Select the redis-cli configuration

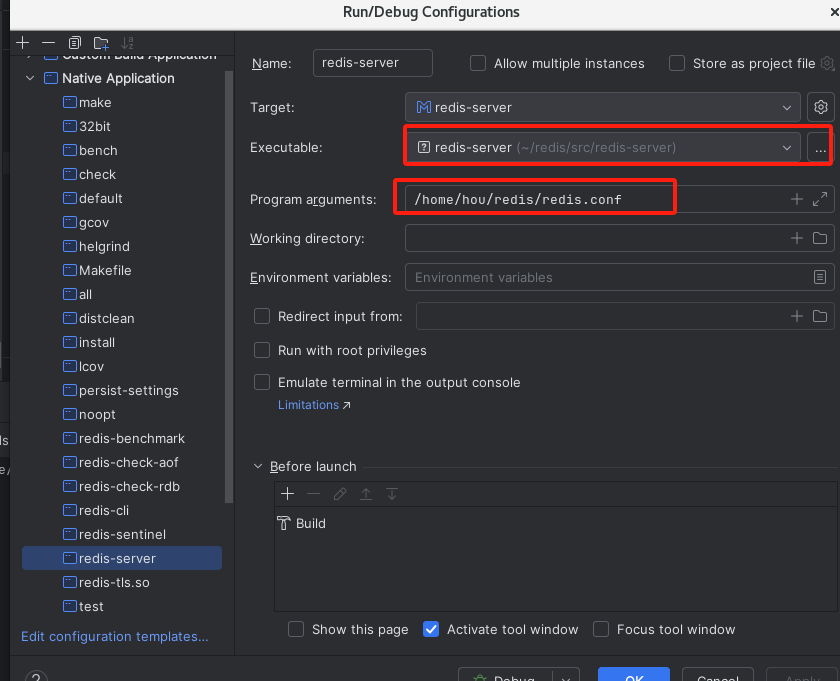pyautogui.click(x=122, y=510)
